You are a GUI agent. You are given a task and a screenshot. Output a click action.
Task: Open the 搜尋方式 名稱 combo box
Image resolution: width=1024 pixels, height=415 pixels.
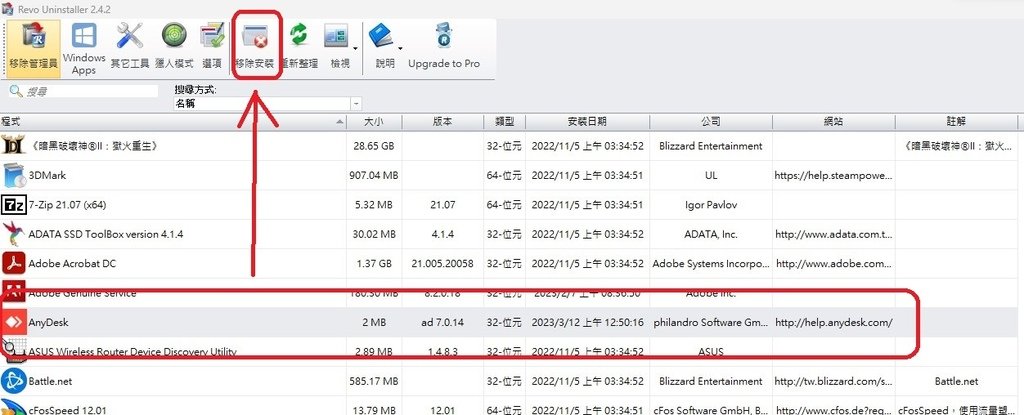click(x=267, y=103)
